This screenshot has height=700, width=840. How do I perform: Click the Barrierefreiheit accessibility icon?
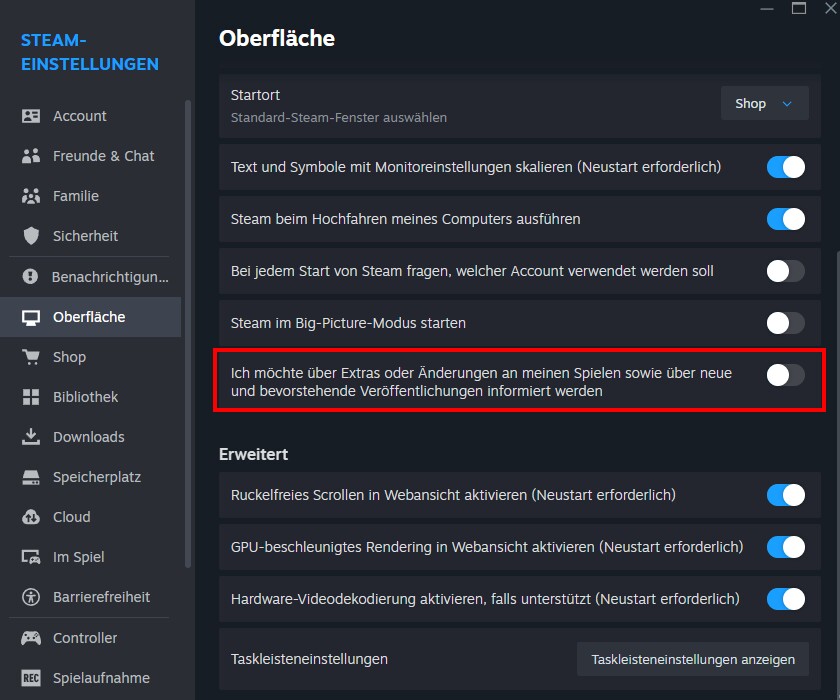[x=31, y=597]
